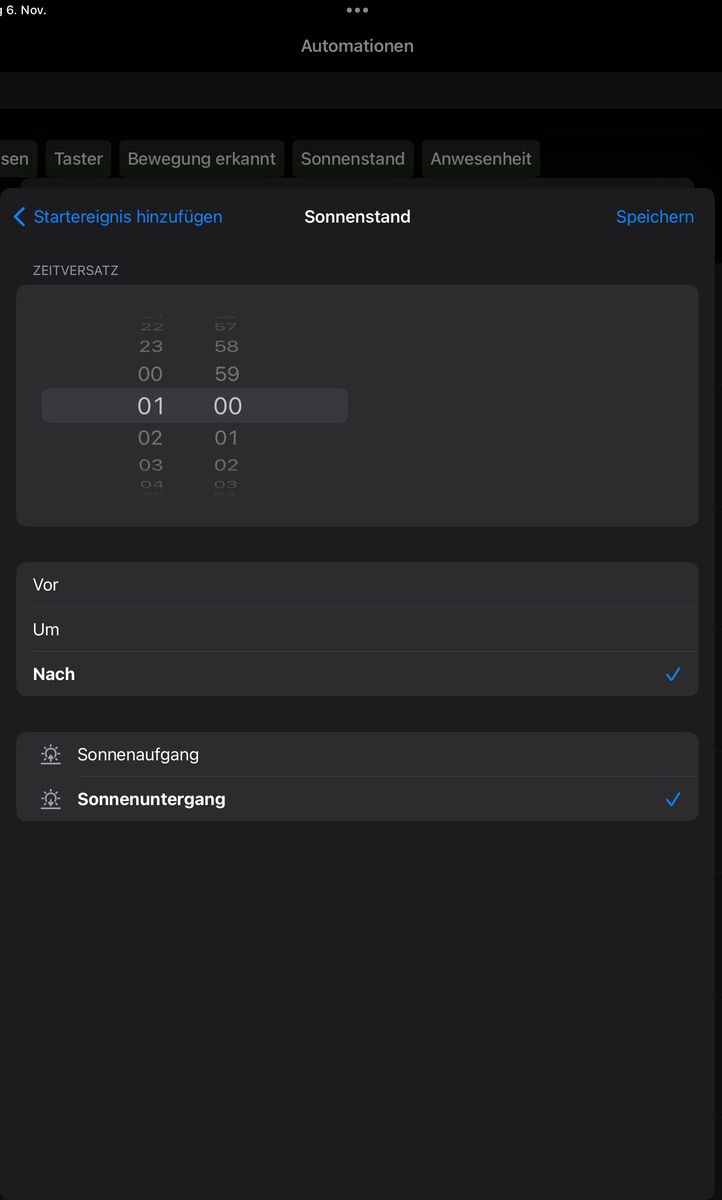Tap hour 23 in the picker wheel
Viewport: 722px width, 1200px height.
(150, 346)
